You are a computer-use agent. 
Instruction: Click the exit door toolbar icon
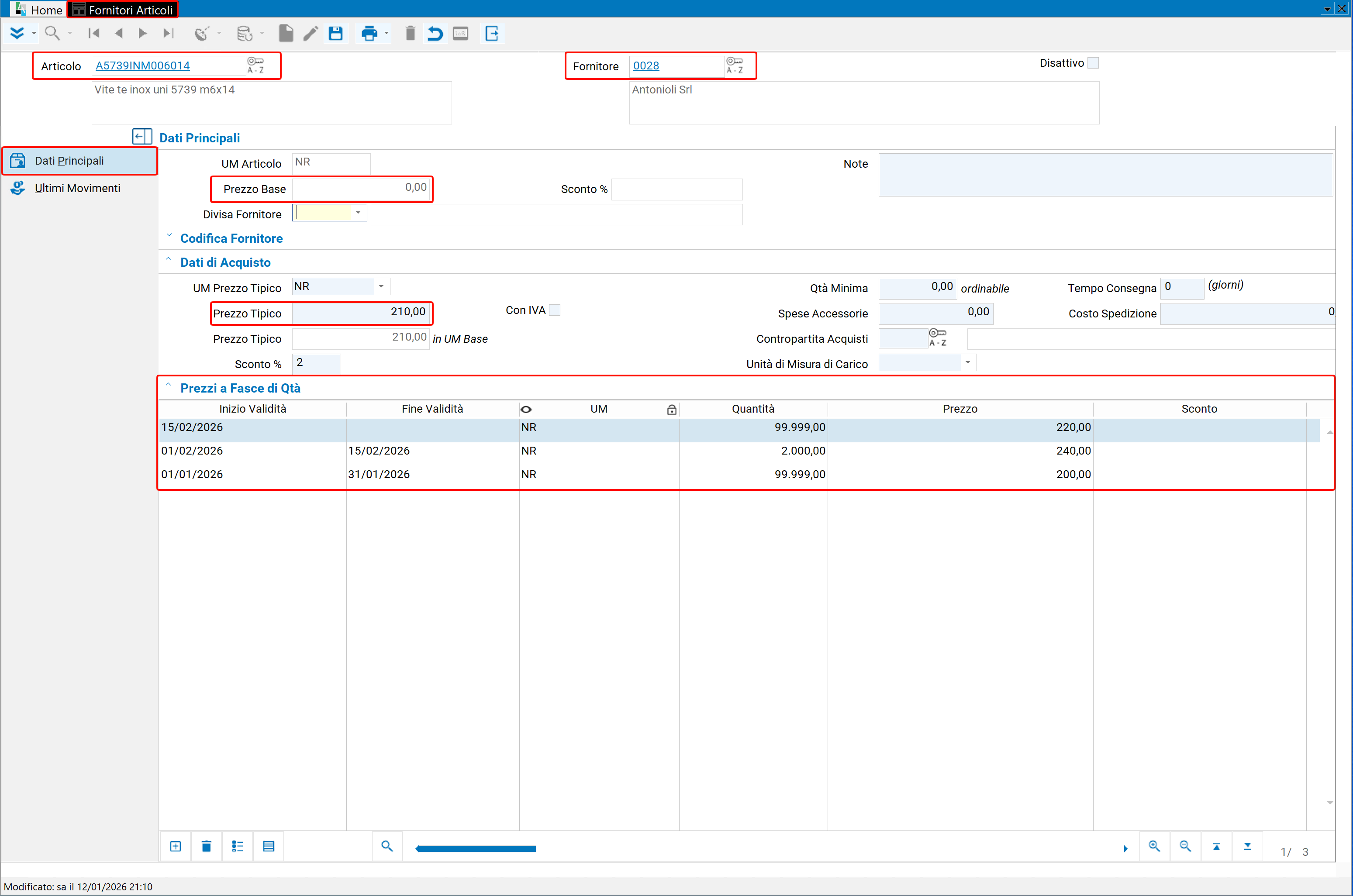coord(492,33)
